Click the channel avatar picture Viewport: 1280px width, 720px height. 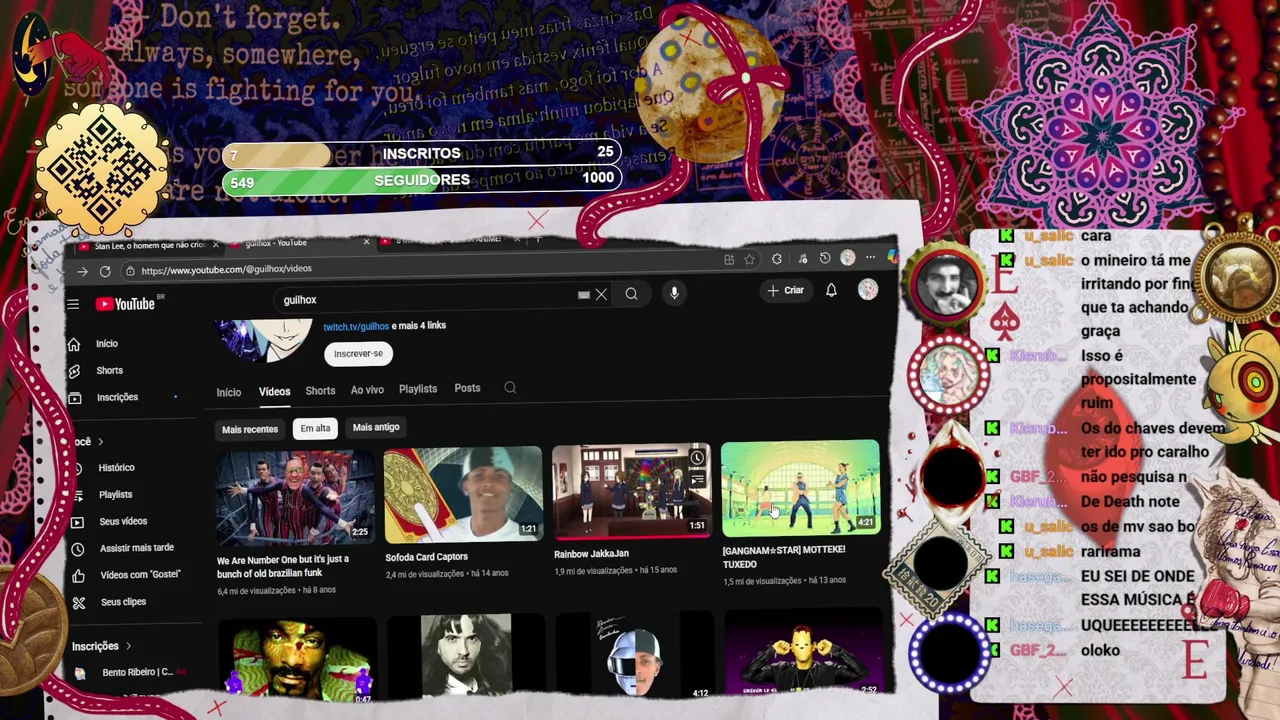click(264, 341)
